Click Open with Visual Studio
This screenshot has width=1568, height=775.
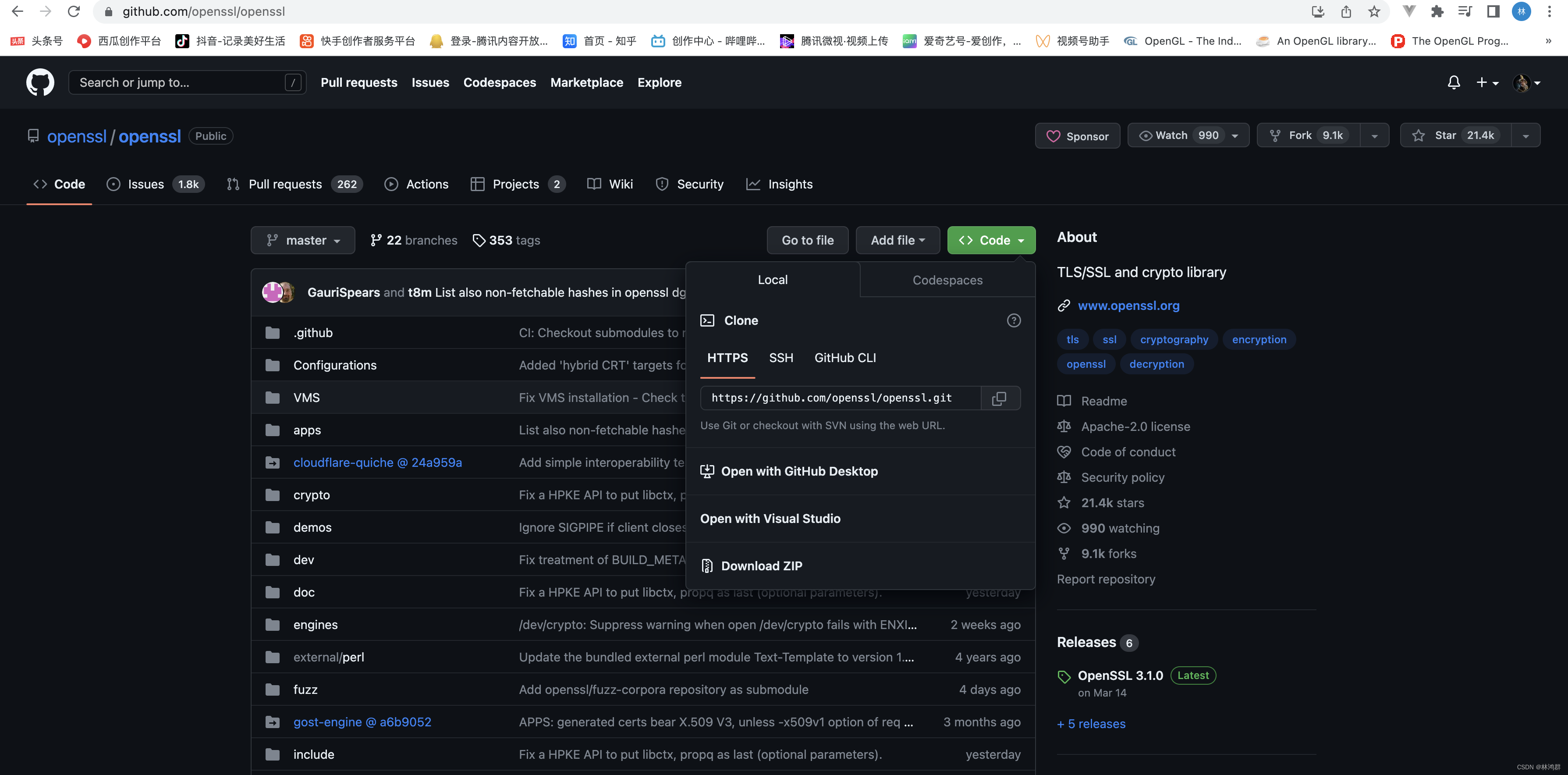(x=860, y=519)
